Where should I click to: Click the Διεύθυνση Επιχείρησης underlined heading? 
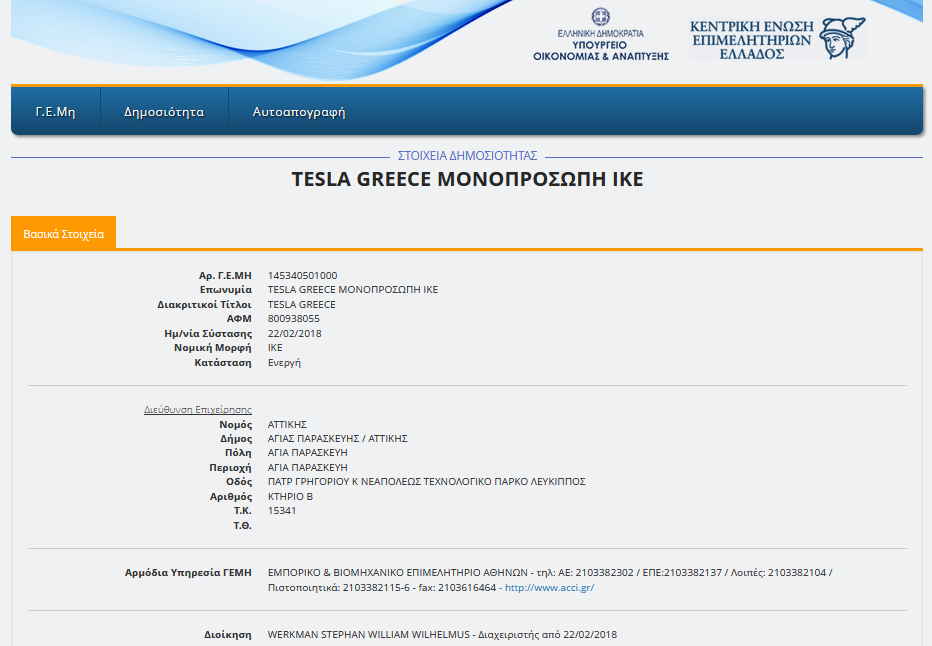198,409
